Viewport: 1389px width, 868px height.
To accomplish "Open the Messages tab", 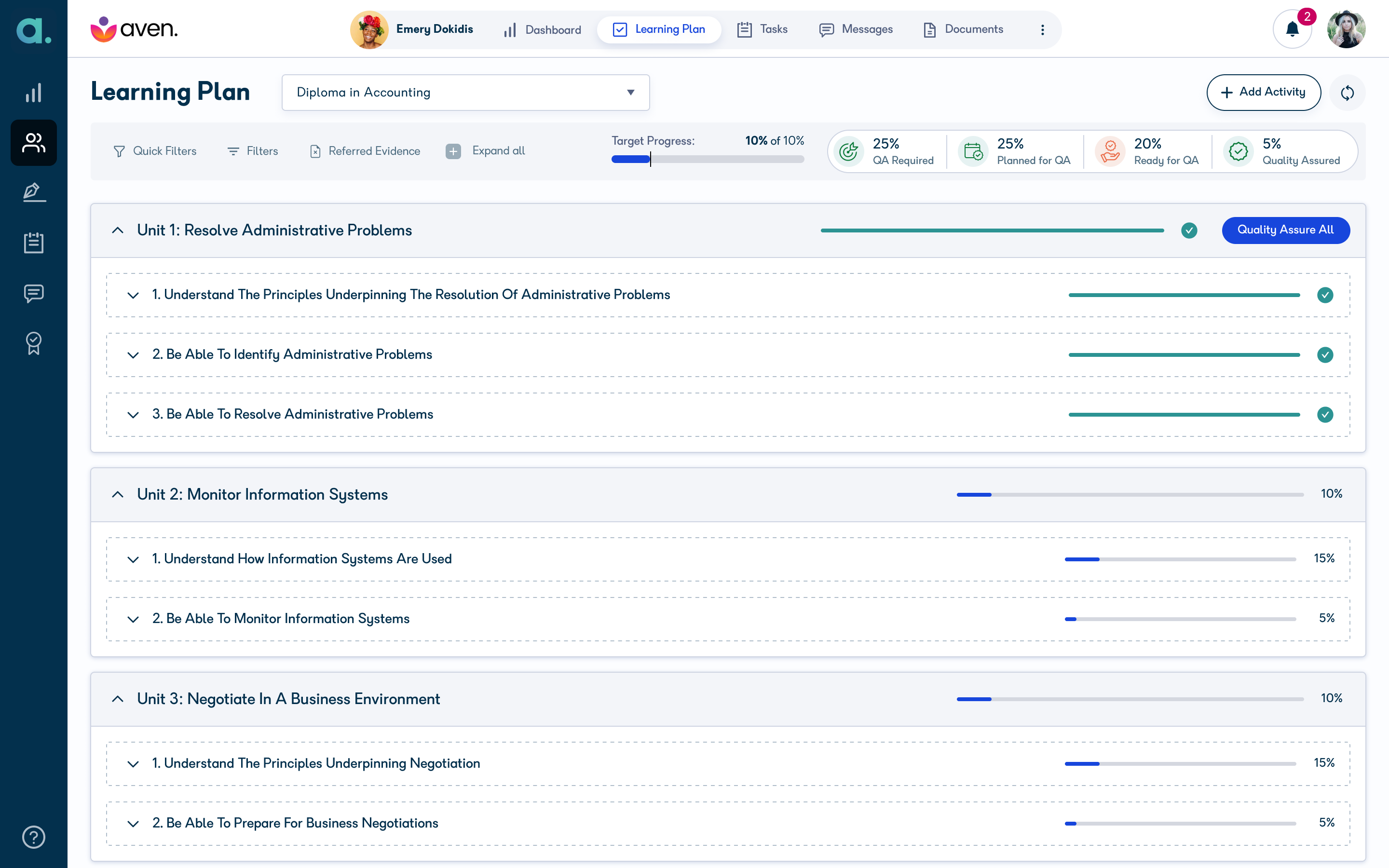I will point(856,29).
